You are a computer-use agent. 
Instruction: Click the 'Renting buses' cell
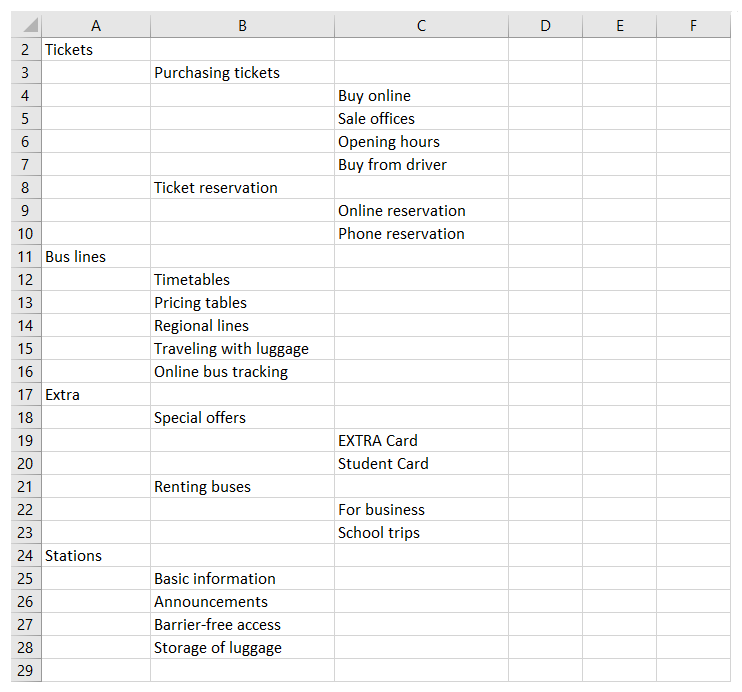point(242,487)
